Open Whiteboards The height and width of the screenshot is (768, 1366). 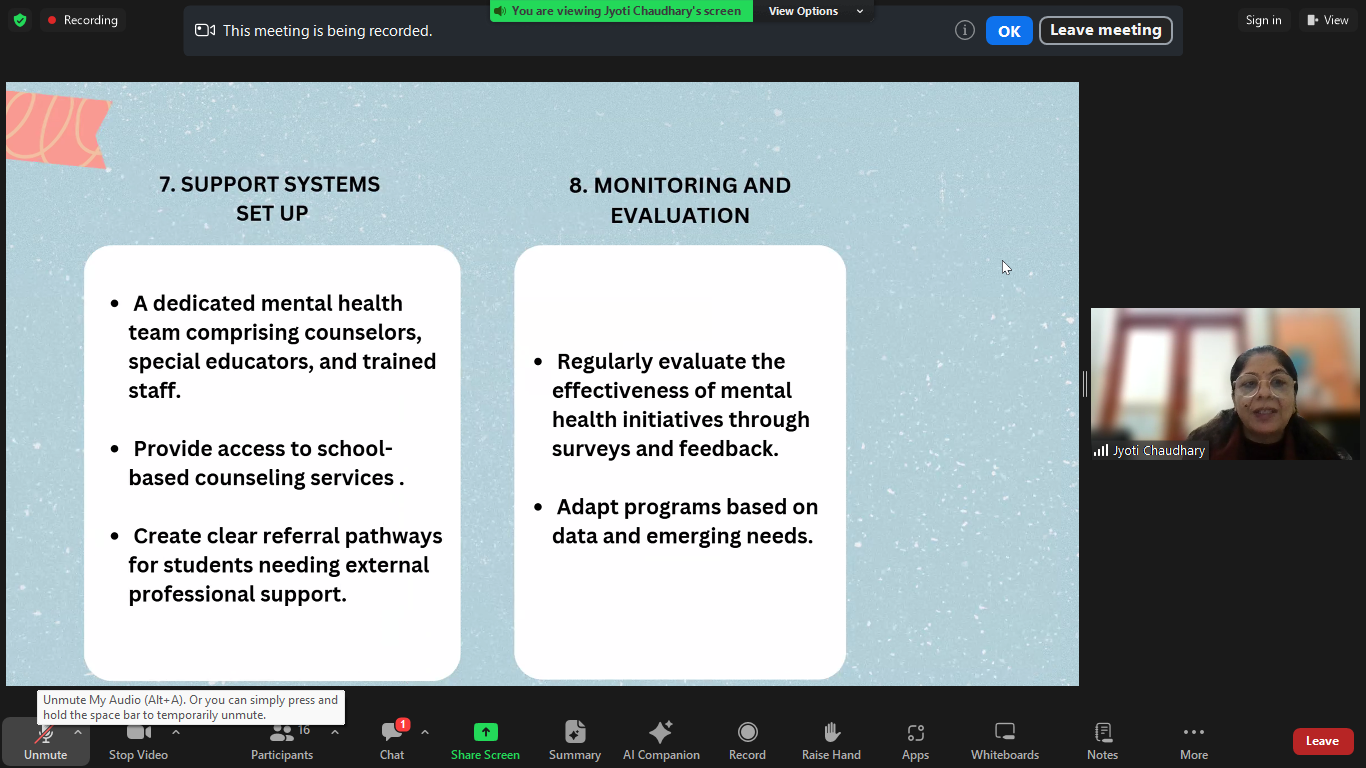click(x=1005, y=742)
